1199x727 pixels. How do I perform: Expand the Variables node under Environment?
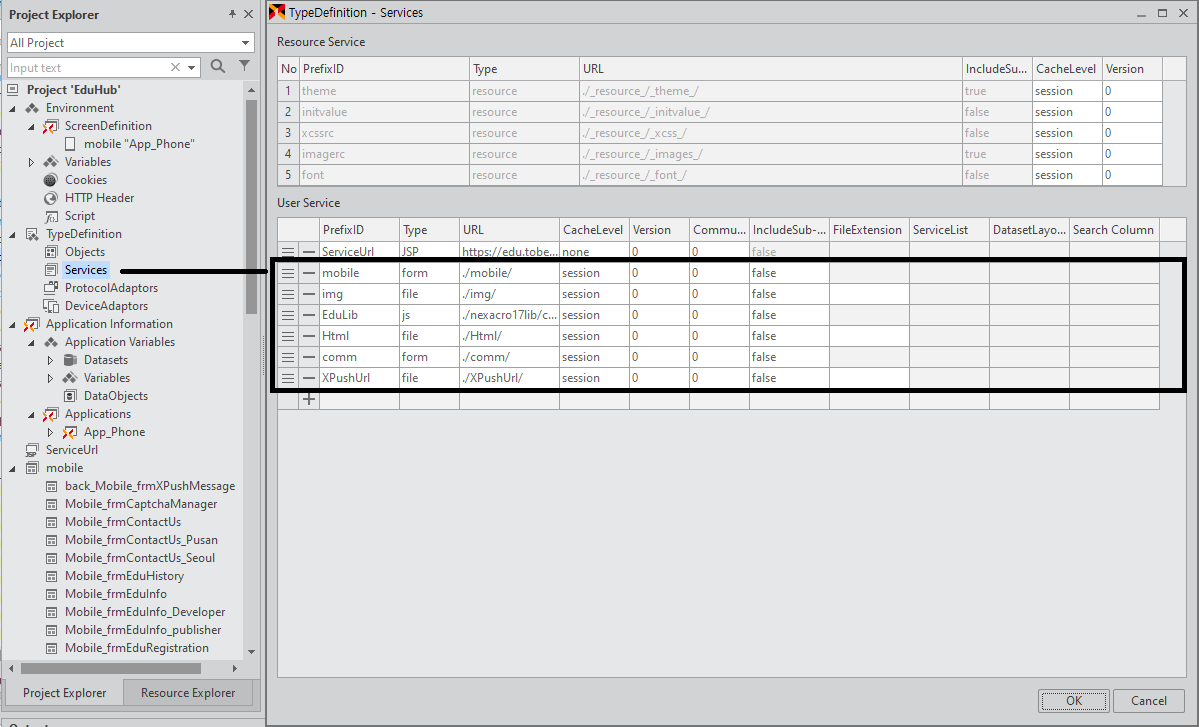pos(31,162)
